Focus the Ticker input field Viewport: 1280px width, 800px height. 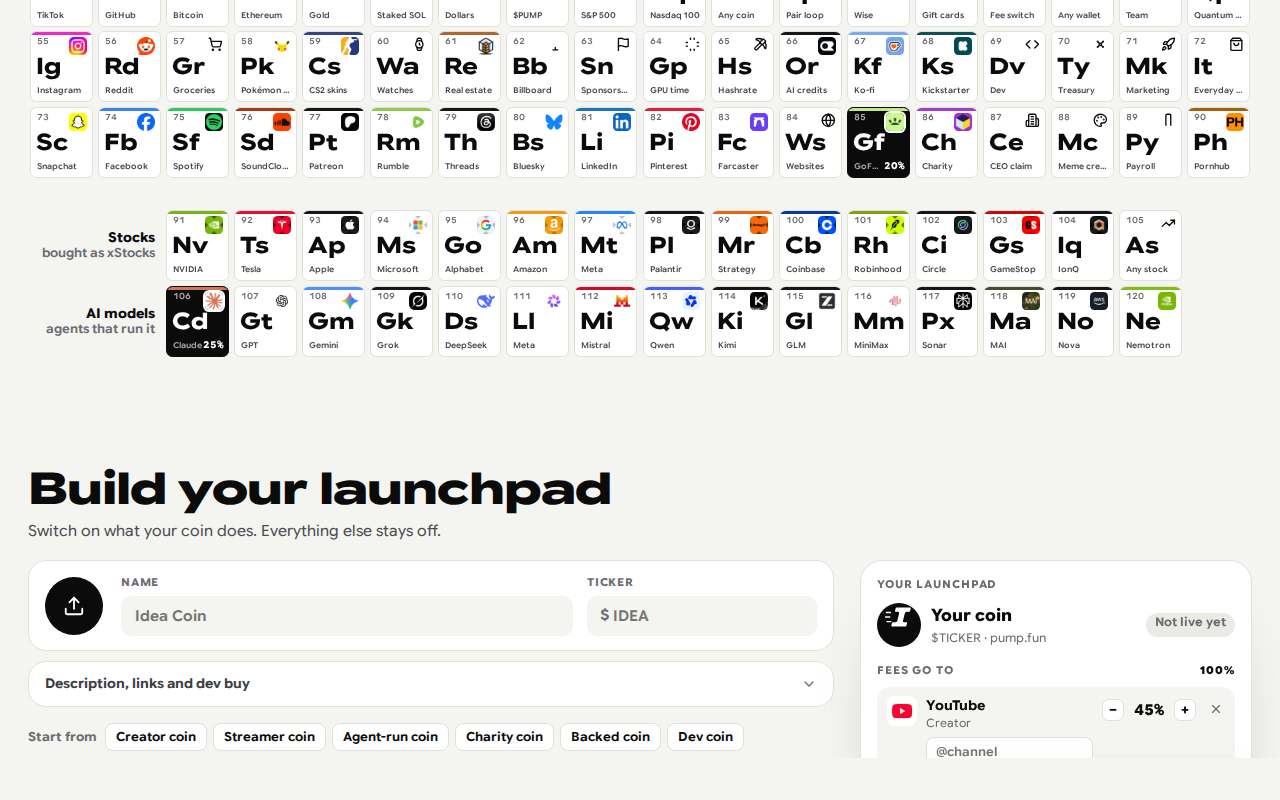point(702,616)
